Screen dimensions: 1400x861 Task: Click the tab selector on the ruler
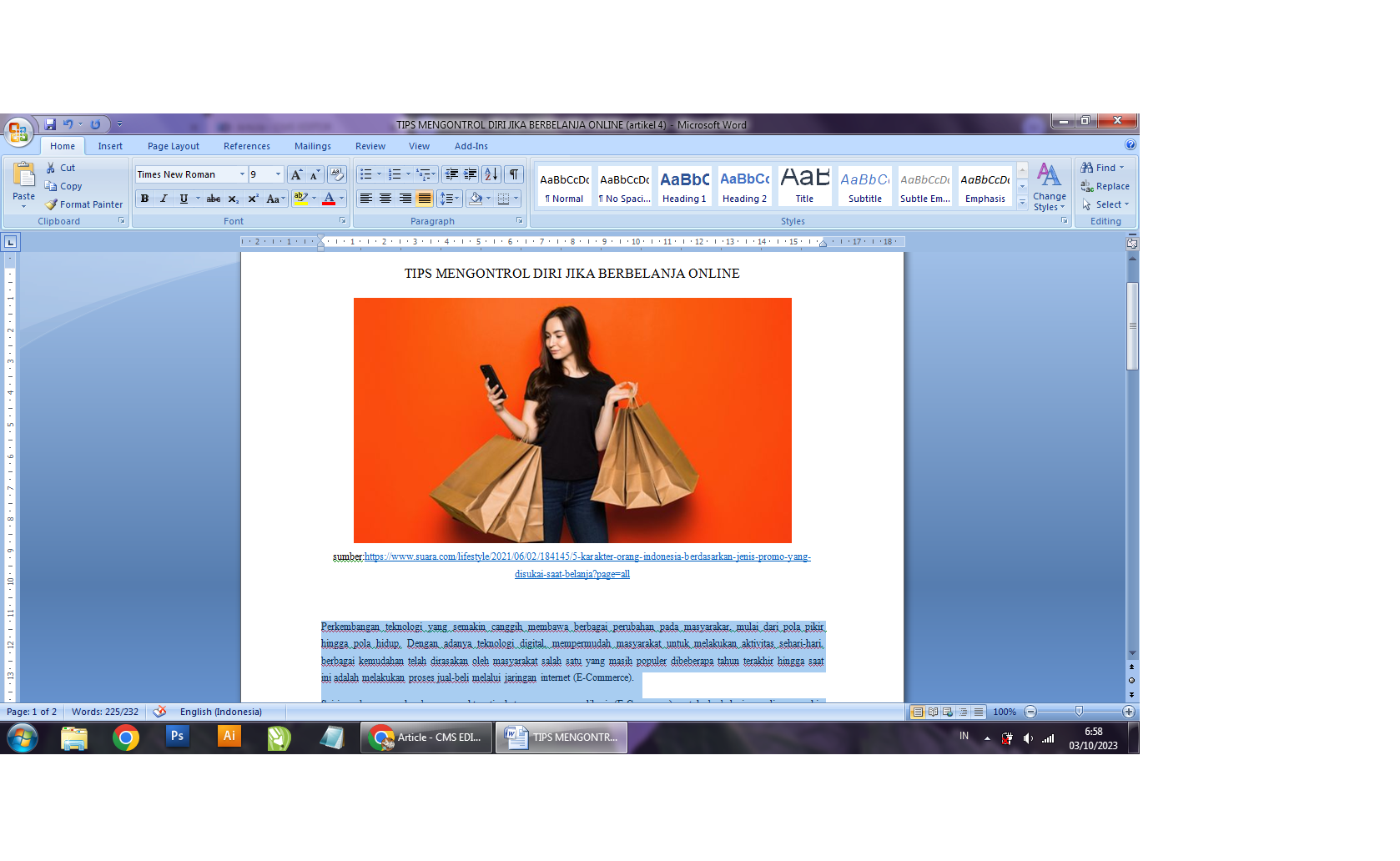click(10, 242)
